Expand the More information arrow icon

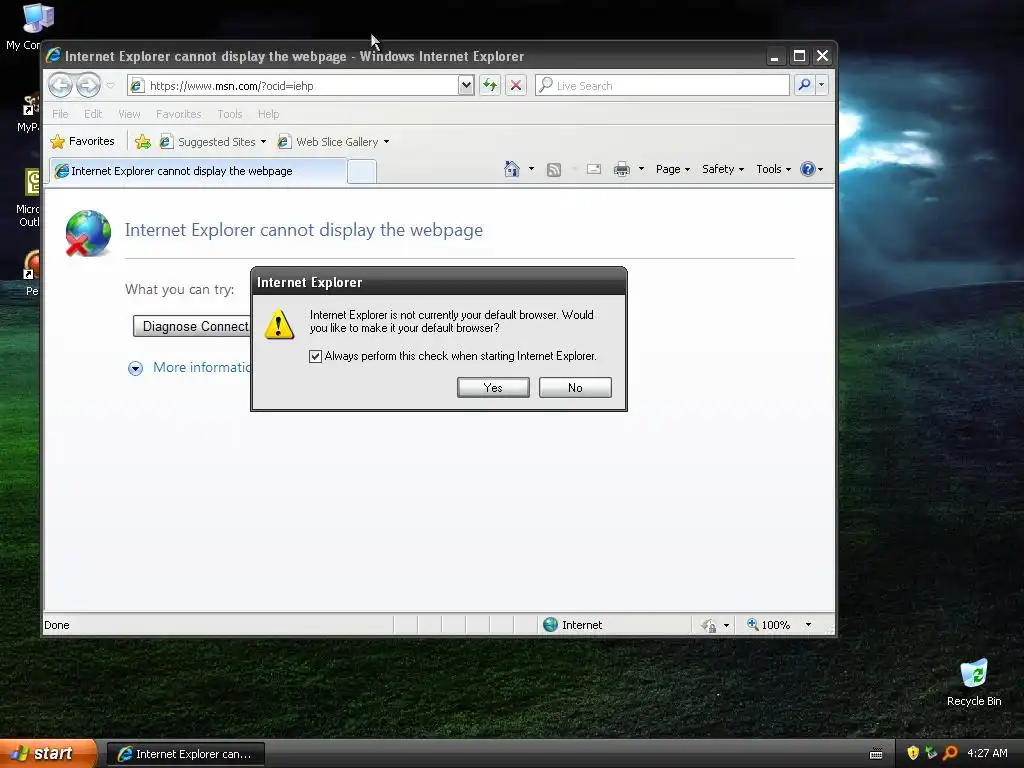click(x=135, y=368)
